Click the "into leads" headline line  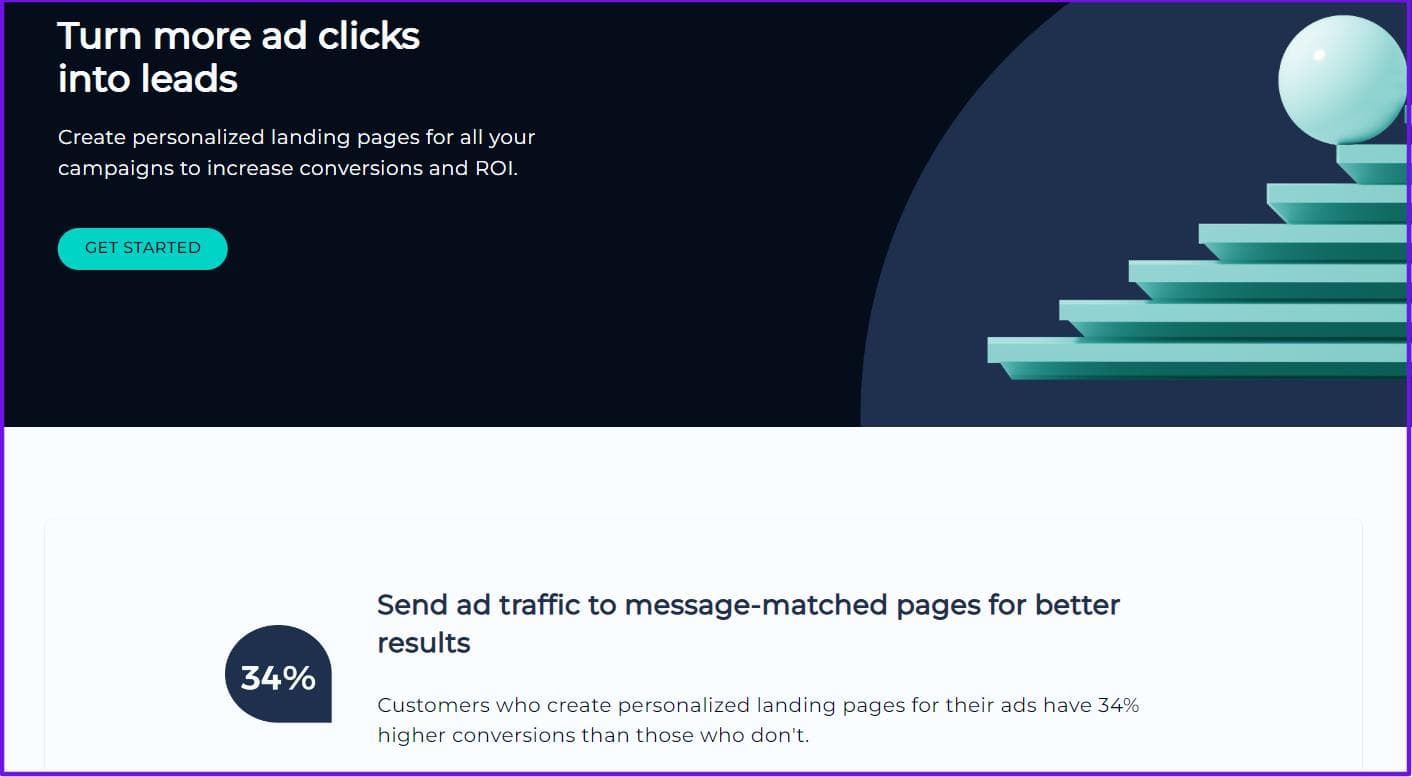click(147, 78)
